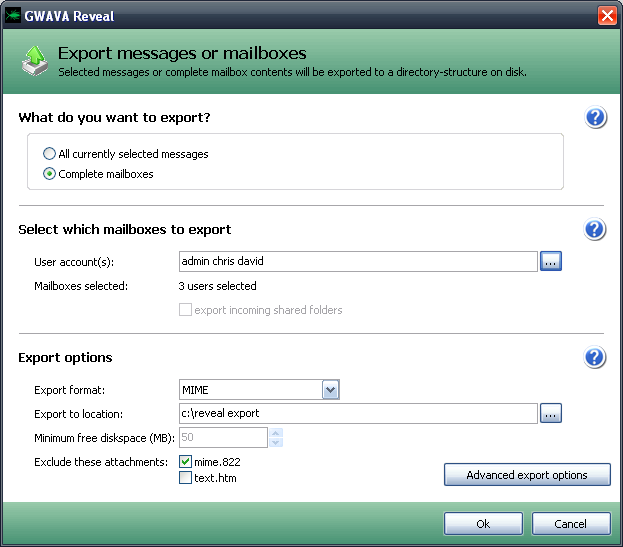Click the Export to location input field

point(358,414)
